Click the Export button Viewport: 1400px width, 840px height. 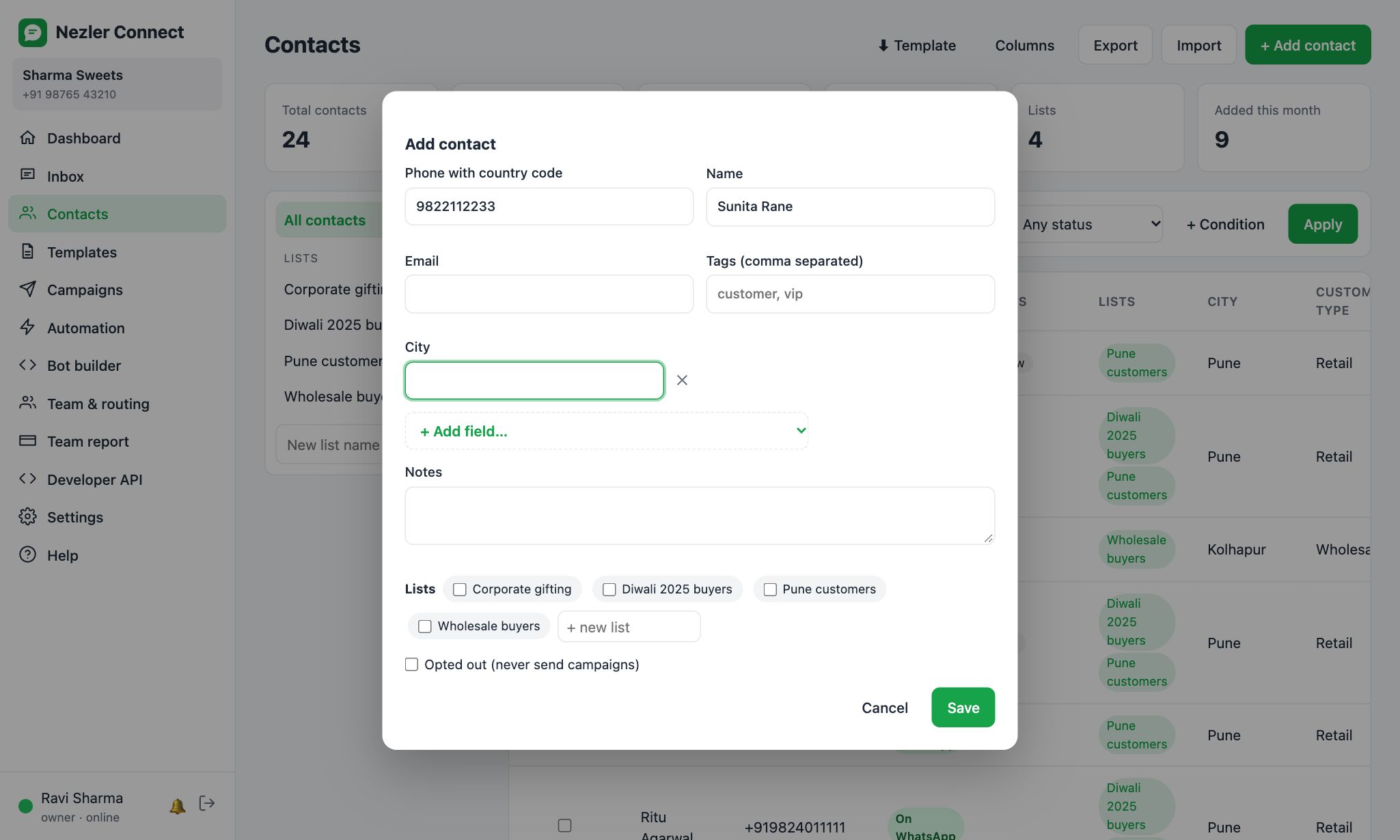pos(1115,45)
